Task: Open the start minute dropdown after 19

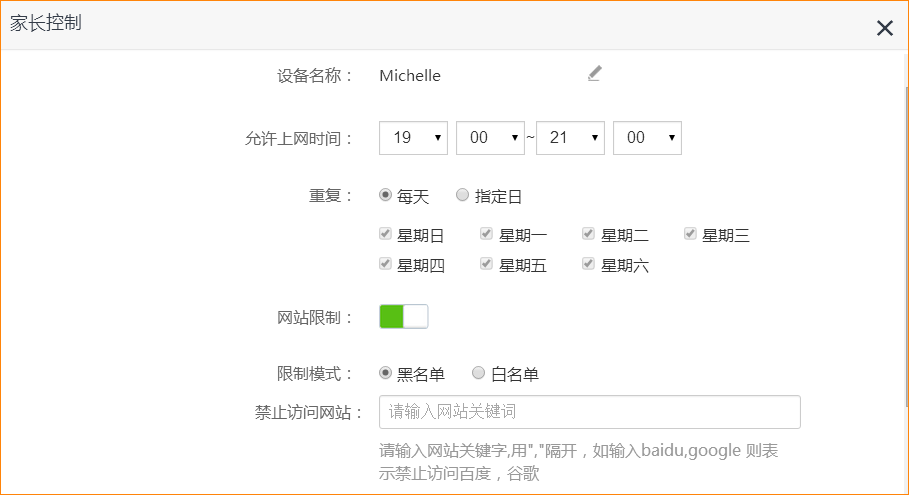Action: [x=490, y=138]
